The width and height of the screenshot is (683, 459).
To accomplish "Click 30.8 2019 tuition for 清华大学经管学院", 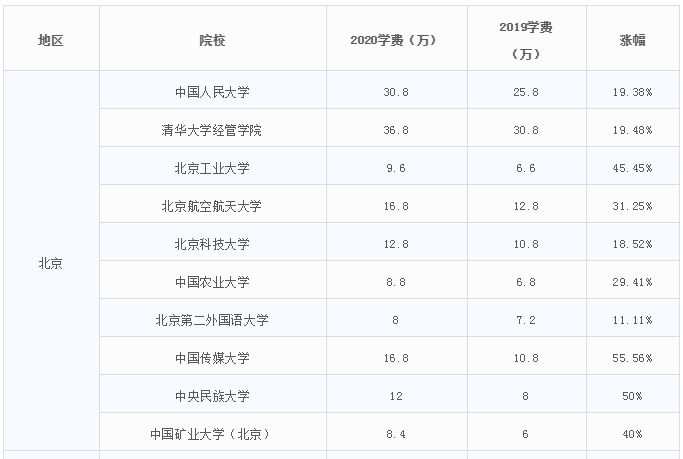I will [x=526, y=130].
